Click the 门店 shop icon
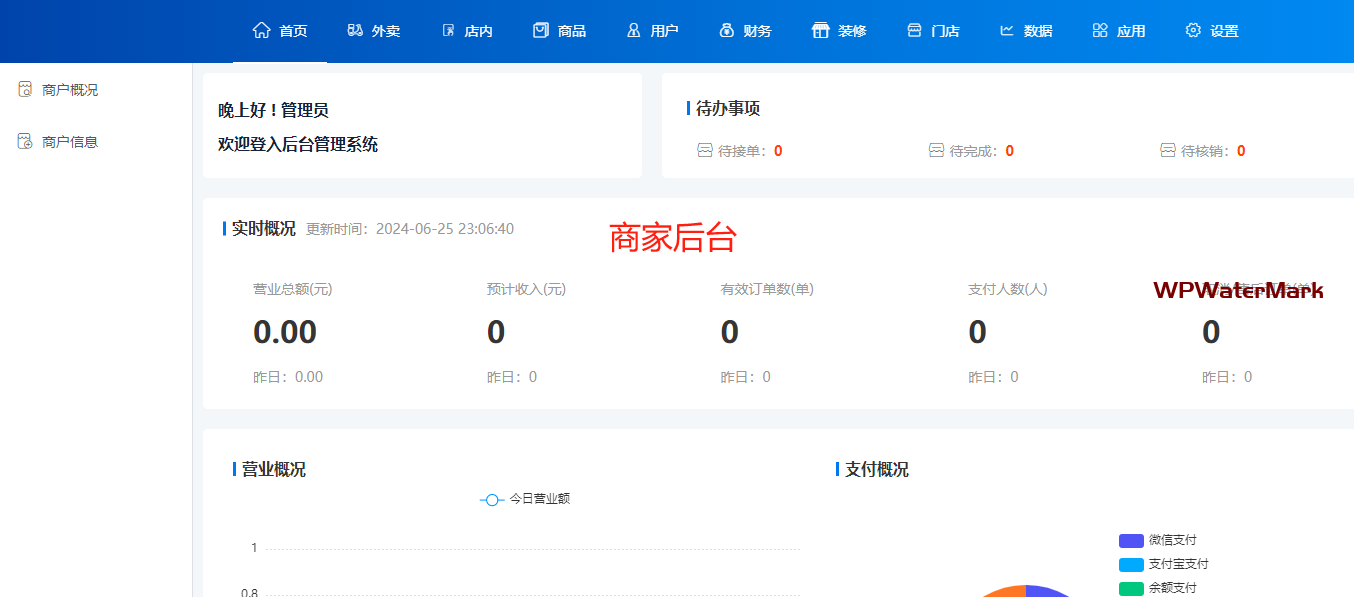 click(x=914, y=30)
